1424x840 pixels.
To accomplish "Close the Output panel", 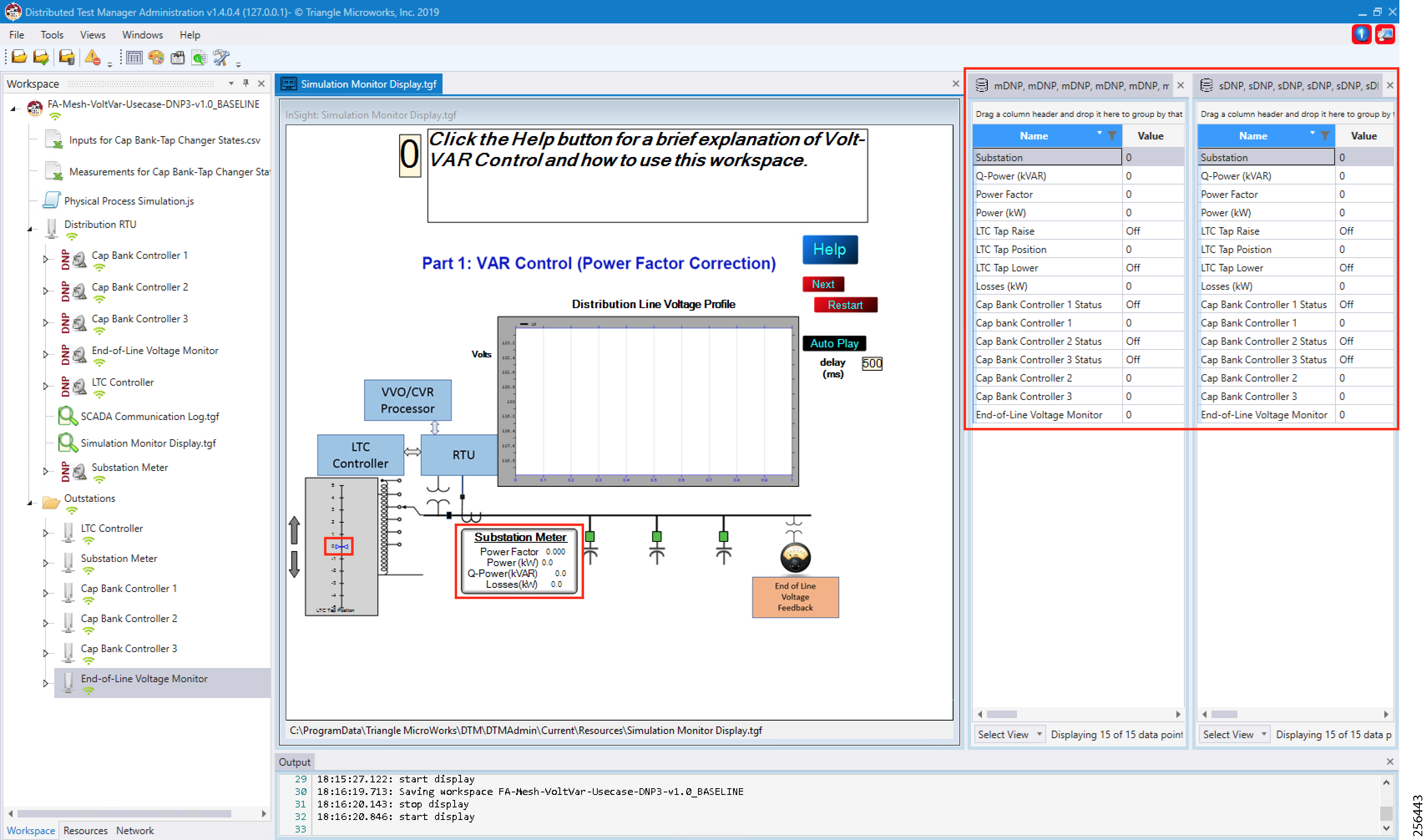I will (x=1389, y=762).
